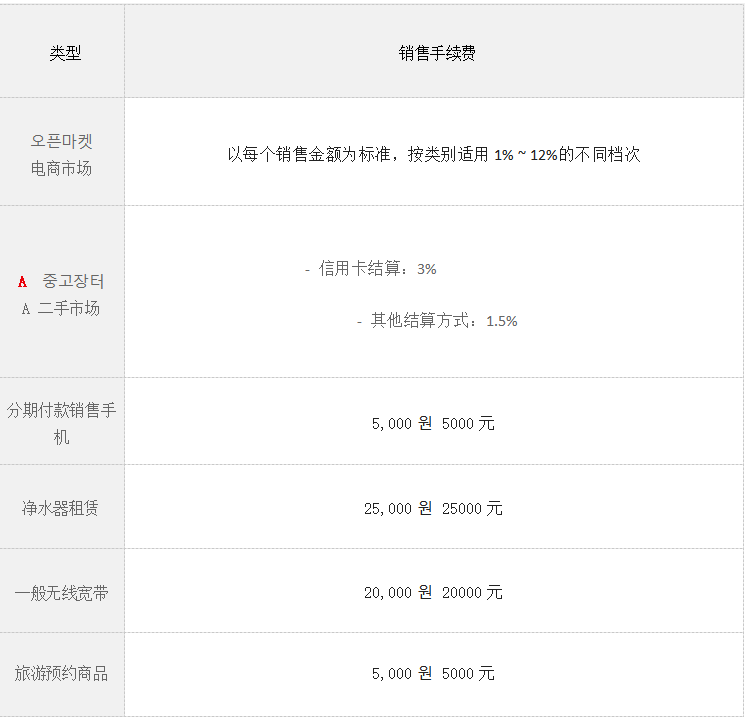This screenshot has width=748, height=719.
Task: Click the 类型 column header
Action: (x=65, y=53)
